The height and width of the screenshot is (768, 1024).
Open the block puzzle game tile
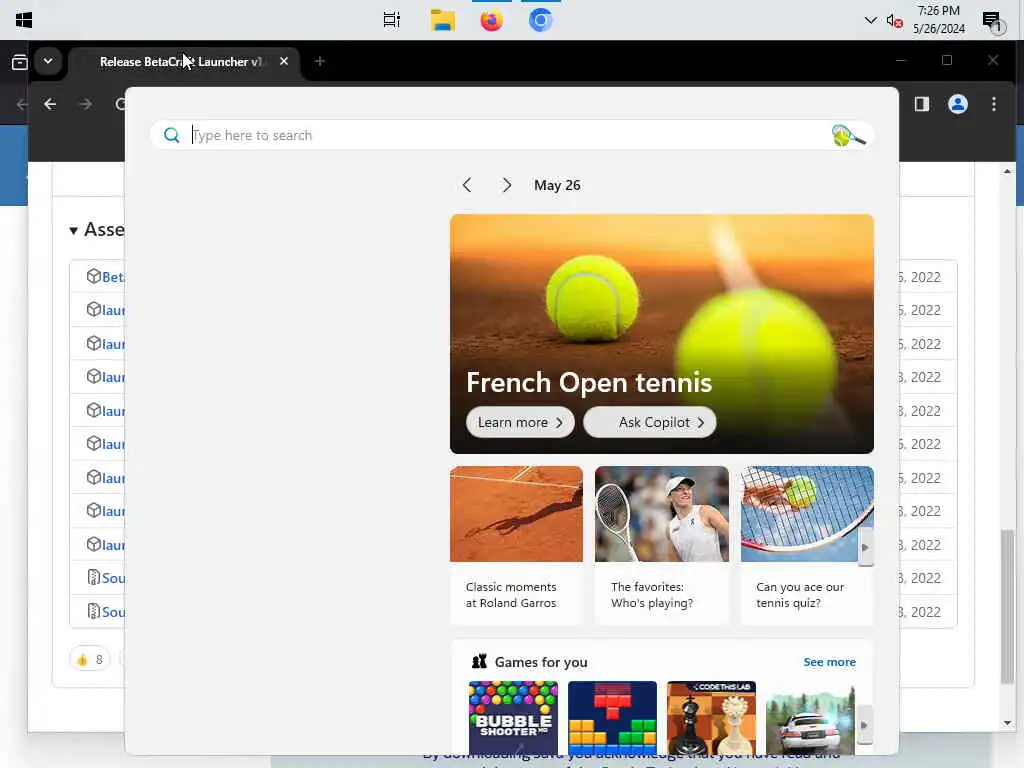(x=612, y=718)
